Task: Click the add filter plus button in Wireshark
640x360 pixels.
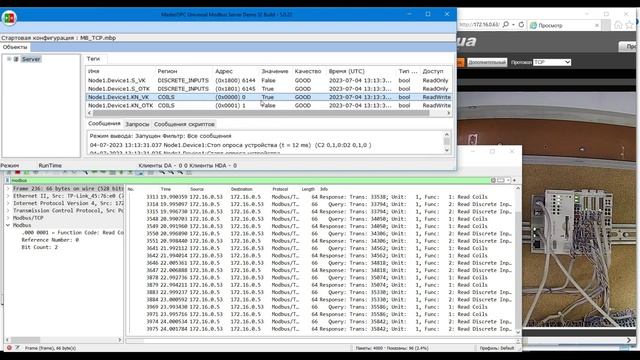Action: pyautogui.click(x=514, y=180)
